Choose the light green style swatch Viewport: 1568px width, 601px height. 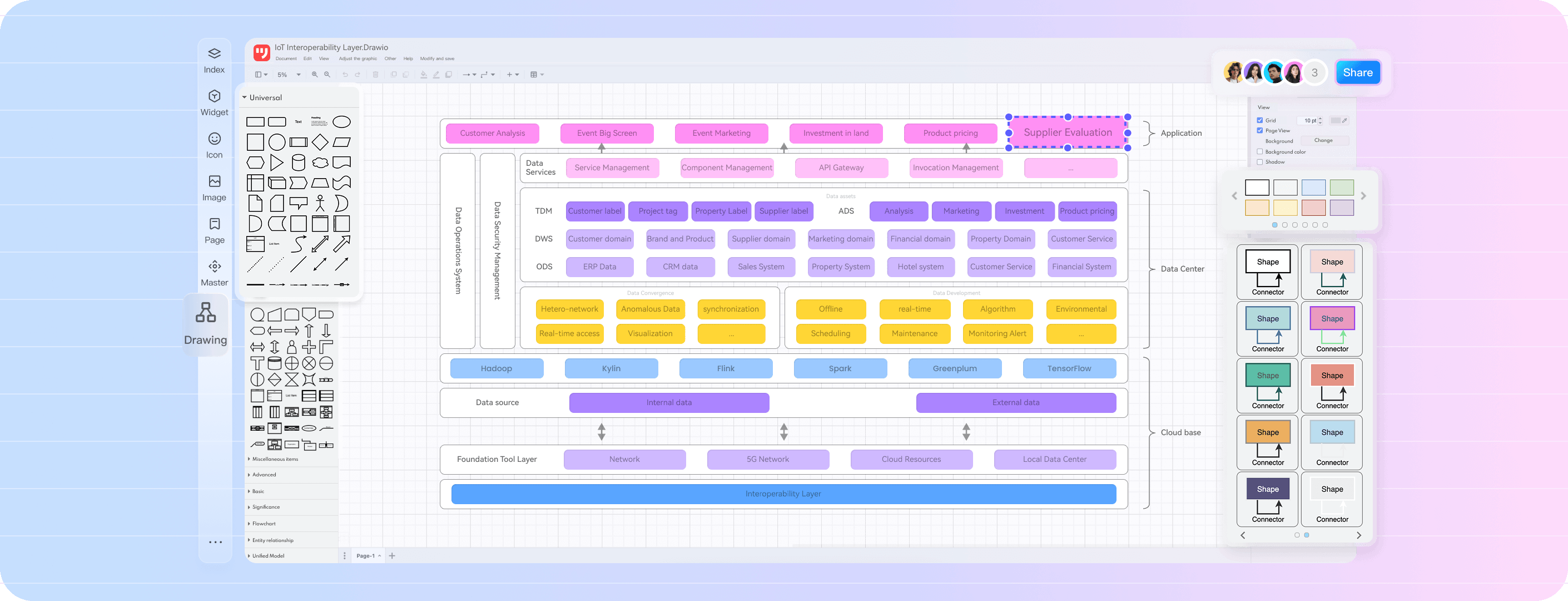1342,188
